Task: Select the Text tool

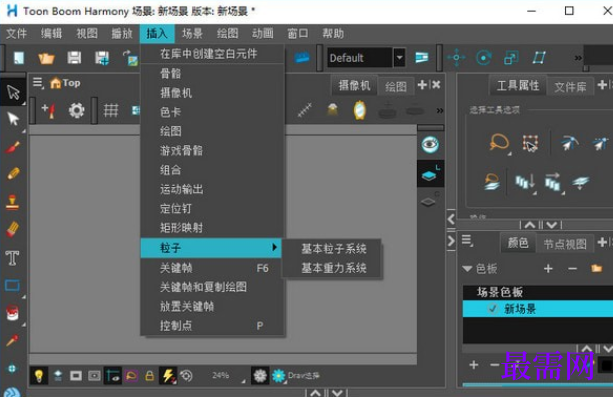Action: [13, 258]
